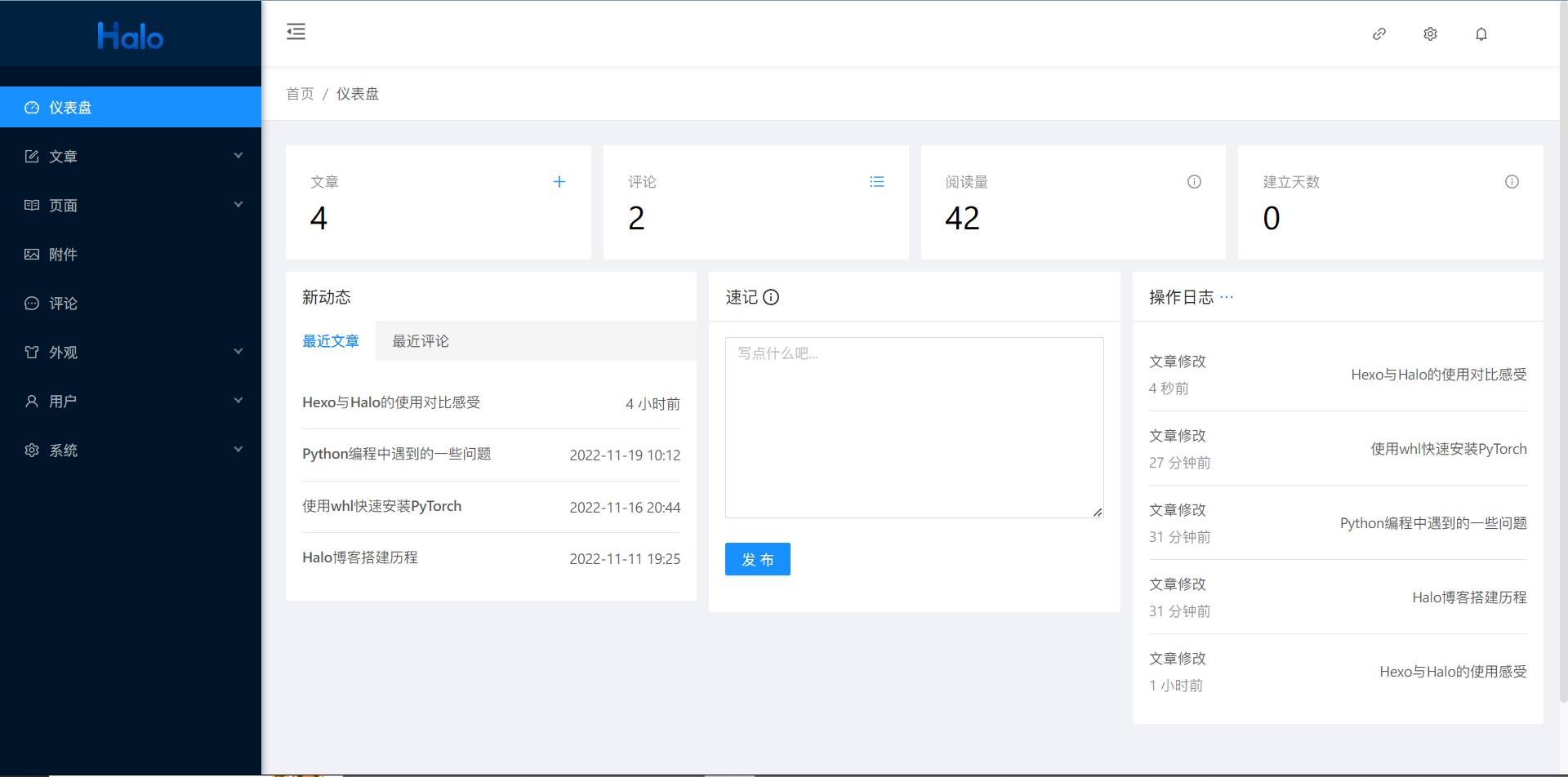The height and width of the screenshot is (777, 1568).
Task: Click the book icon beside 页面 menu
Action: coord(32,206)
